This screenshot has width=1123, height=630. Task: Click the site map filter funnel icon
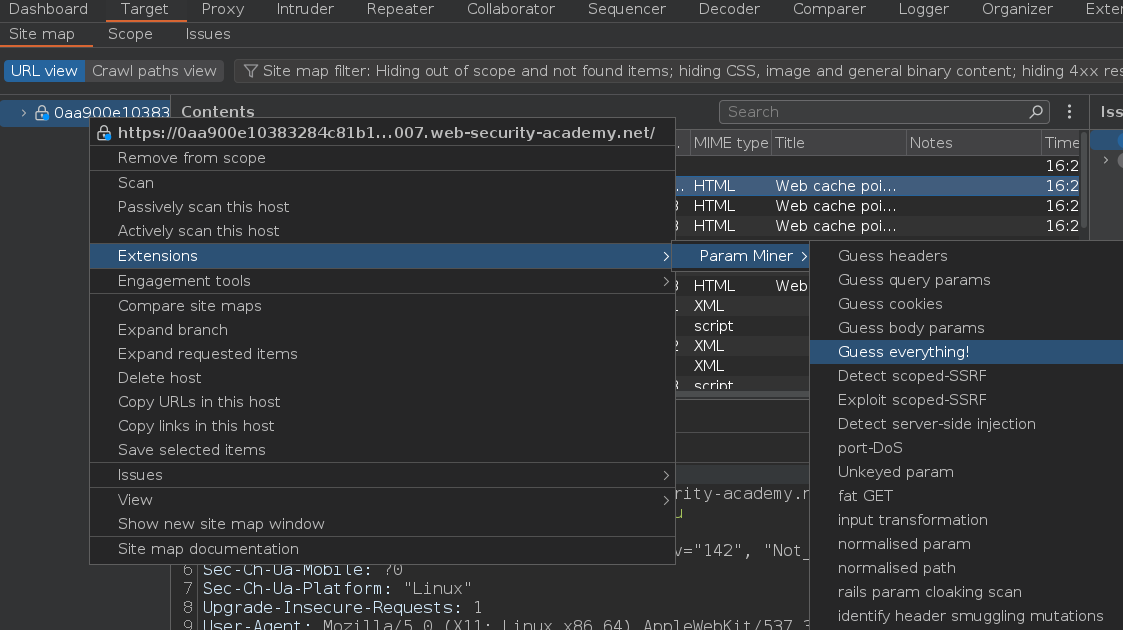point(250,71)
